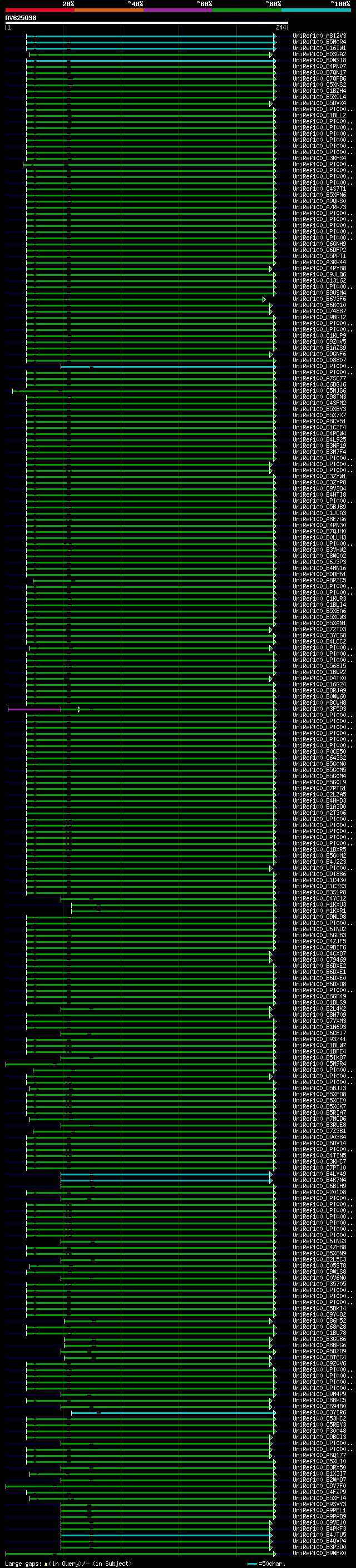Select label UniRef100_O79469

click(x=319, y=960)
